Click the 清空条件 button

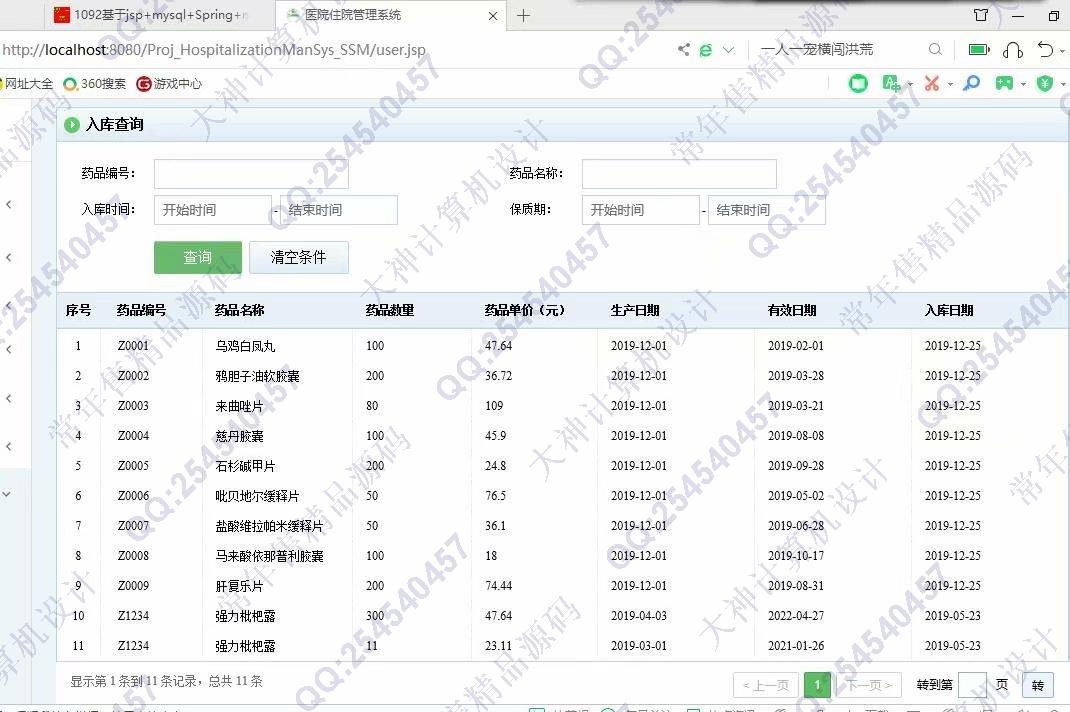pyautogui.click(x=298, y=257)
